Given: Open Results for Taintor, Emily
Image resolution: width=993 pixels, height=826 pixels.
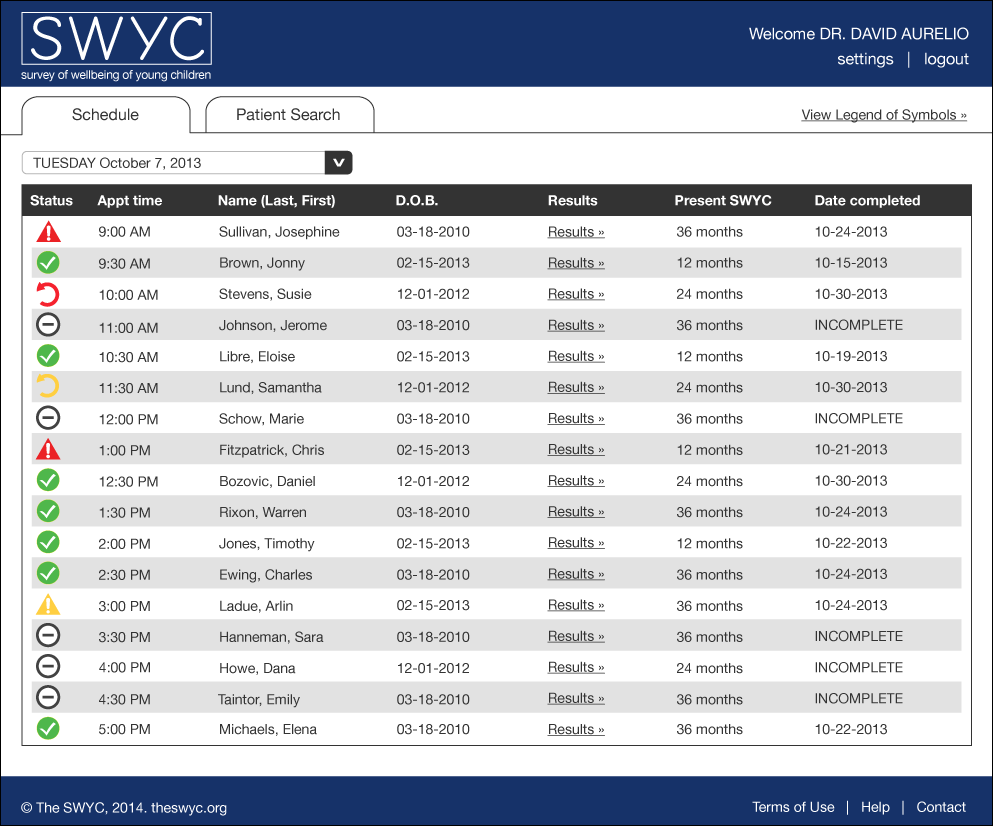Looking at the screenshot, I should [x=576, y=699].
